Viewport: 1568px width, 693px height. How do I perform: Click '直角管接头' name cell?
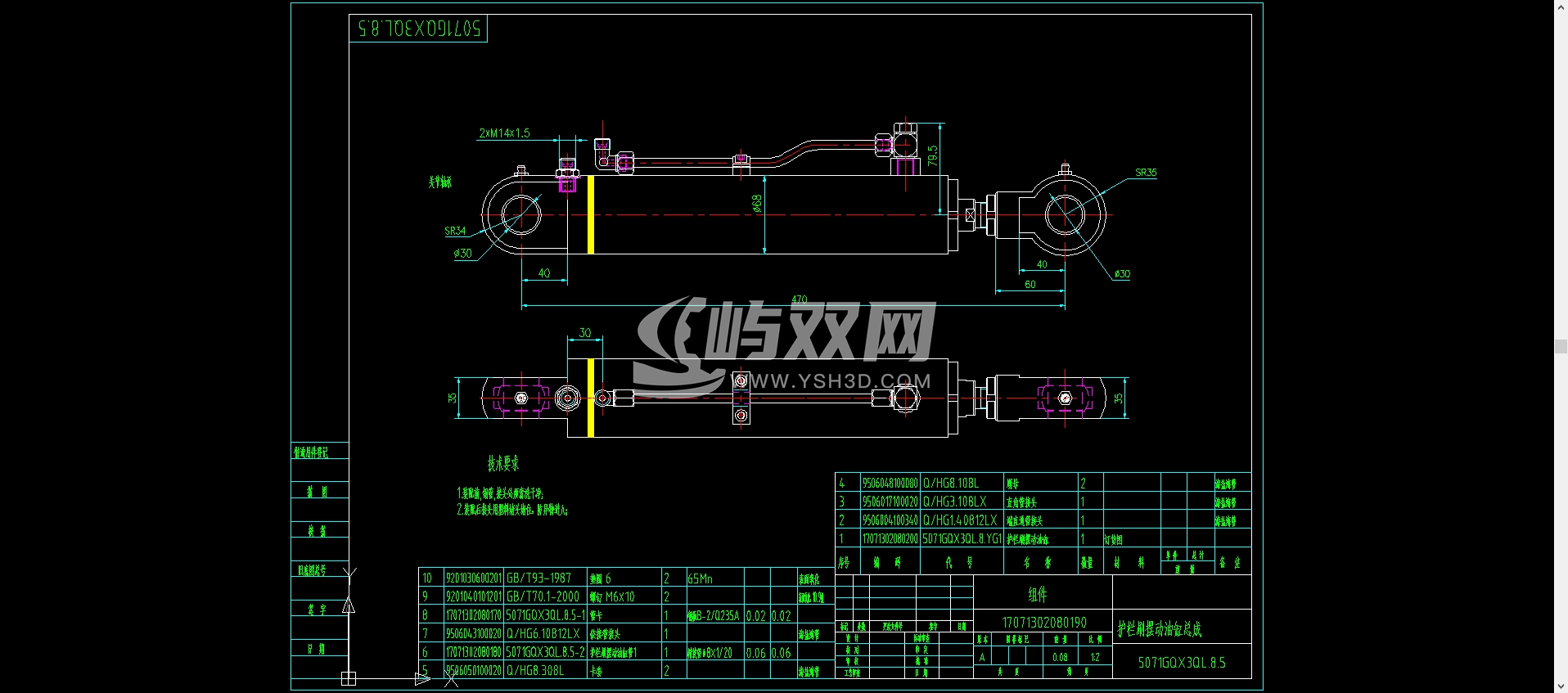coord(1022,502)
